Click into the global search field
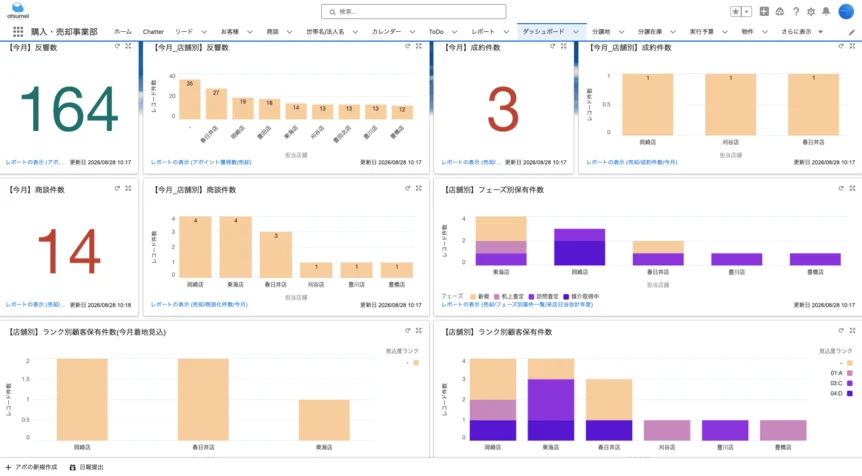This screenshot has height=476, width=862. click(x=413, y=12)
